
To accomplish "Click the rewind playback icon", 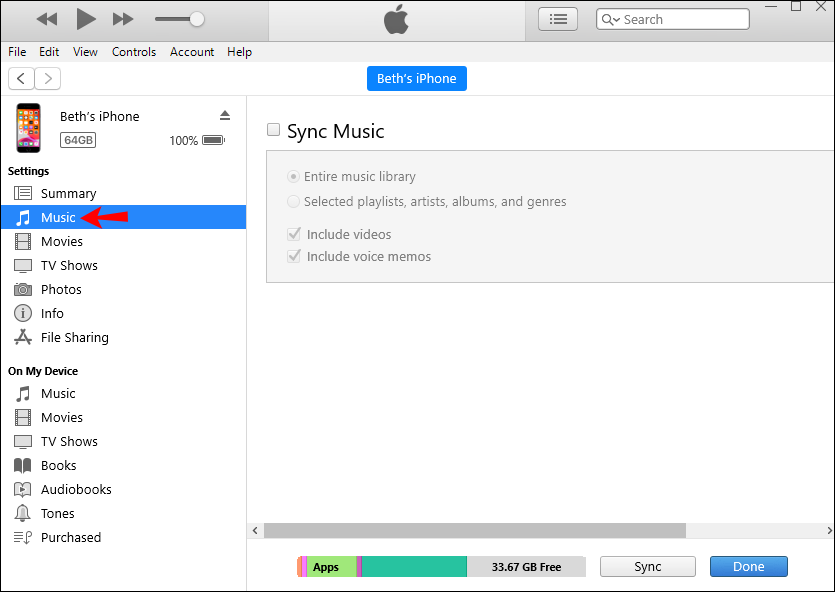I will click(x=47, y=20).
